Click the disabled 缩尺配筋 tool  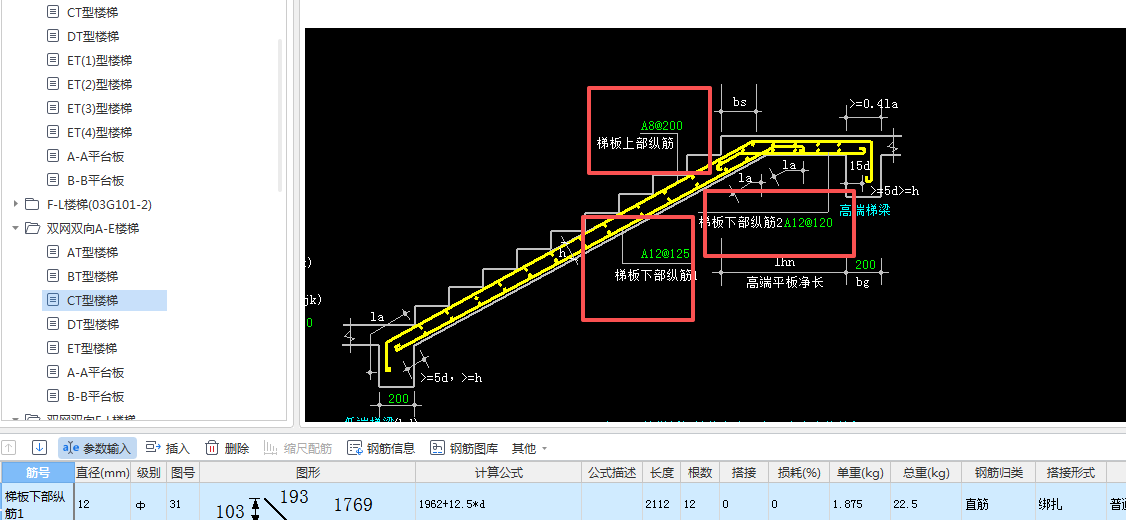coord(297,448)
